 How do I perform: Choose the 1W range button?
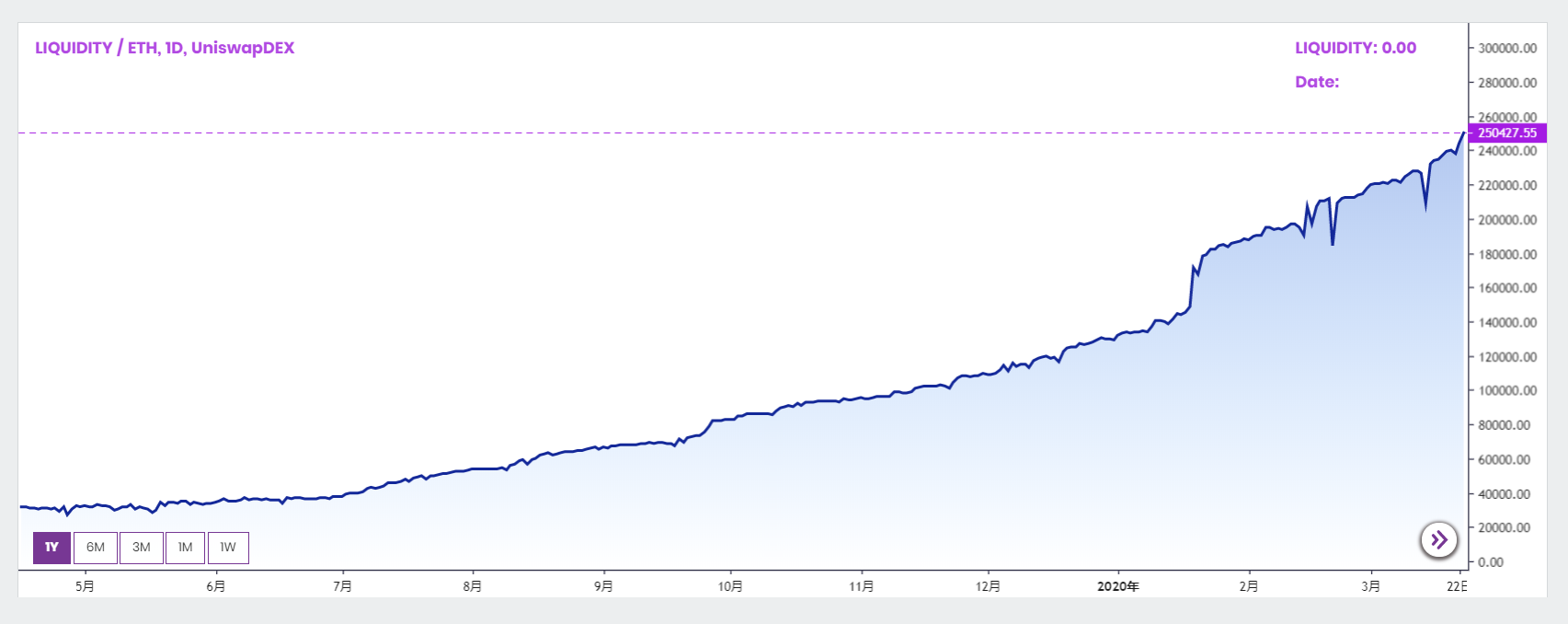pos(228,548)
